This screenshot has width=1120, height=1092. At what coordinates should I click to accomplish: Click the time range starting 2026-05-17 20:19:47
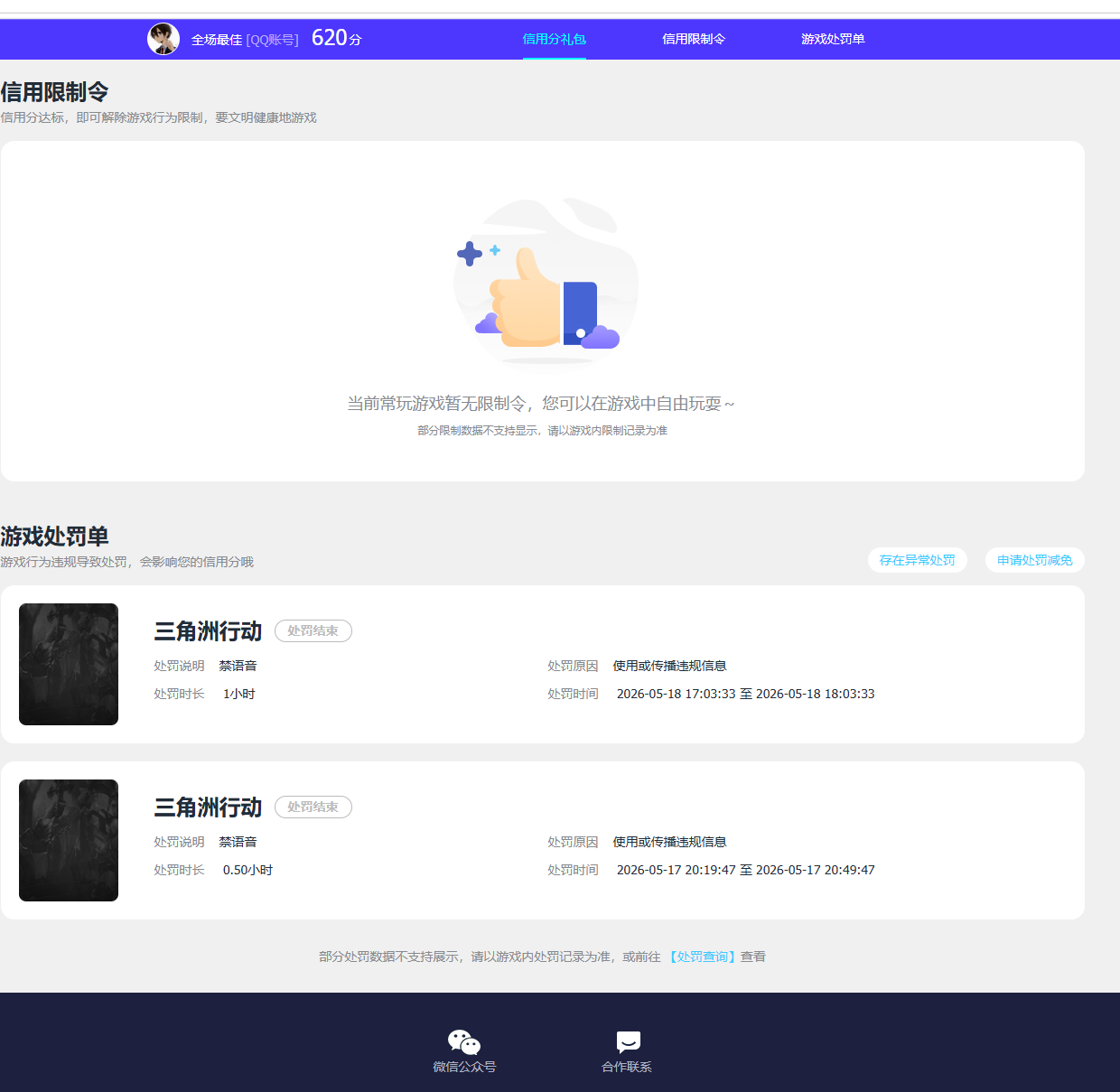tap(746, 870)
